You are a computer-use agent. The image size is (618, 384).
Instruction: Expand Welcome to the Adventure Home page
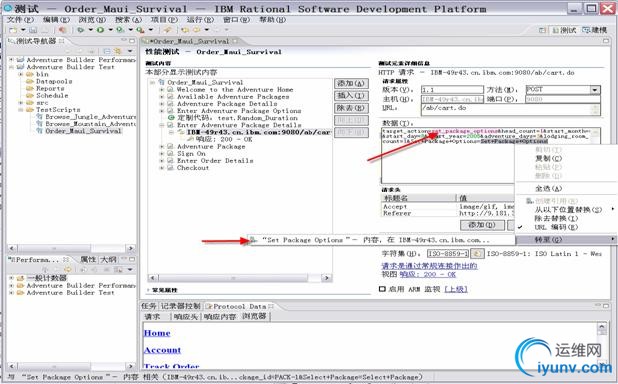point(162,90)
